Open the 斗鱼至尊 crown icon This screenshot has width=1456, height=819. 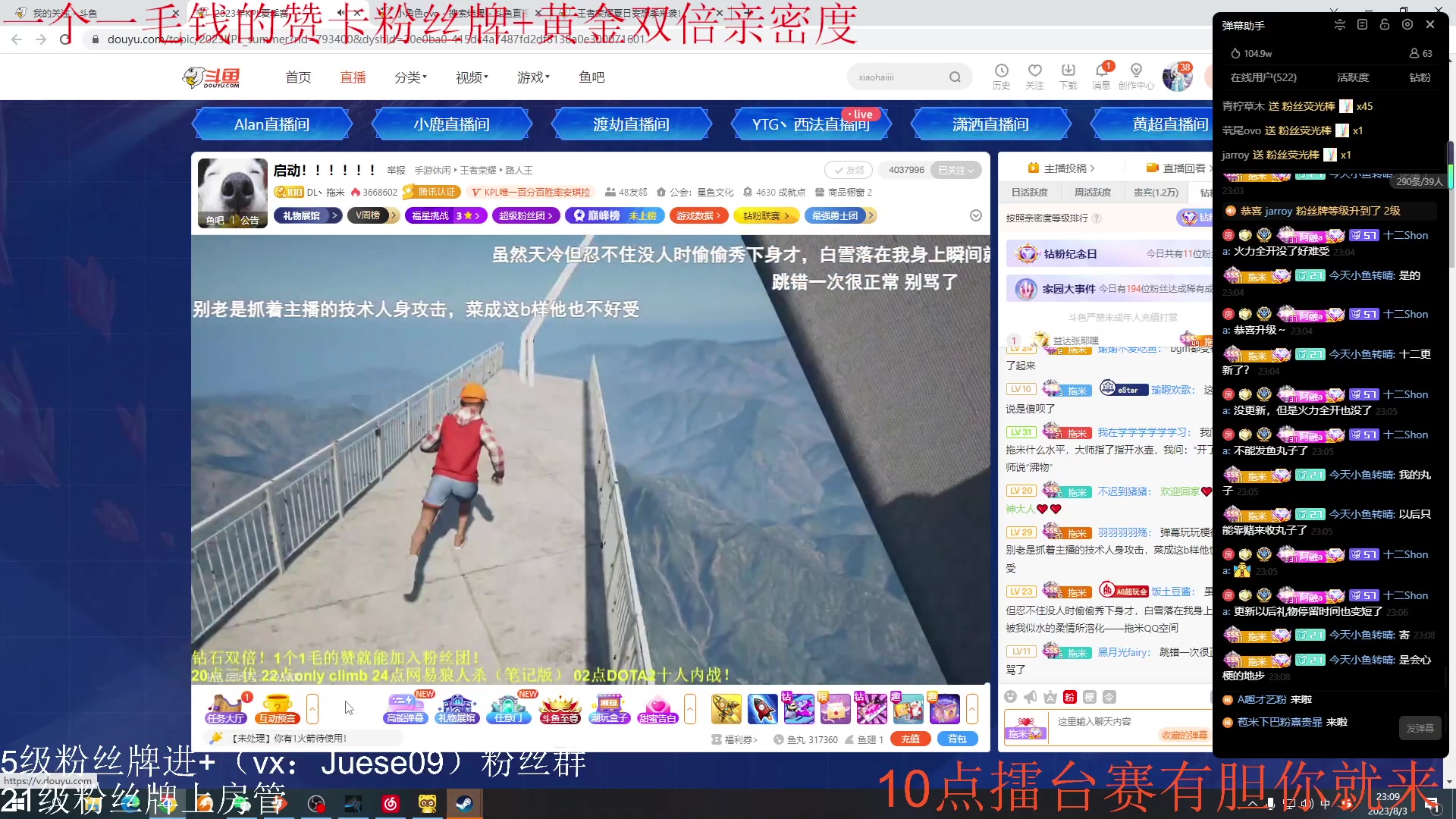pyautogui.click(x=560, y=709)
